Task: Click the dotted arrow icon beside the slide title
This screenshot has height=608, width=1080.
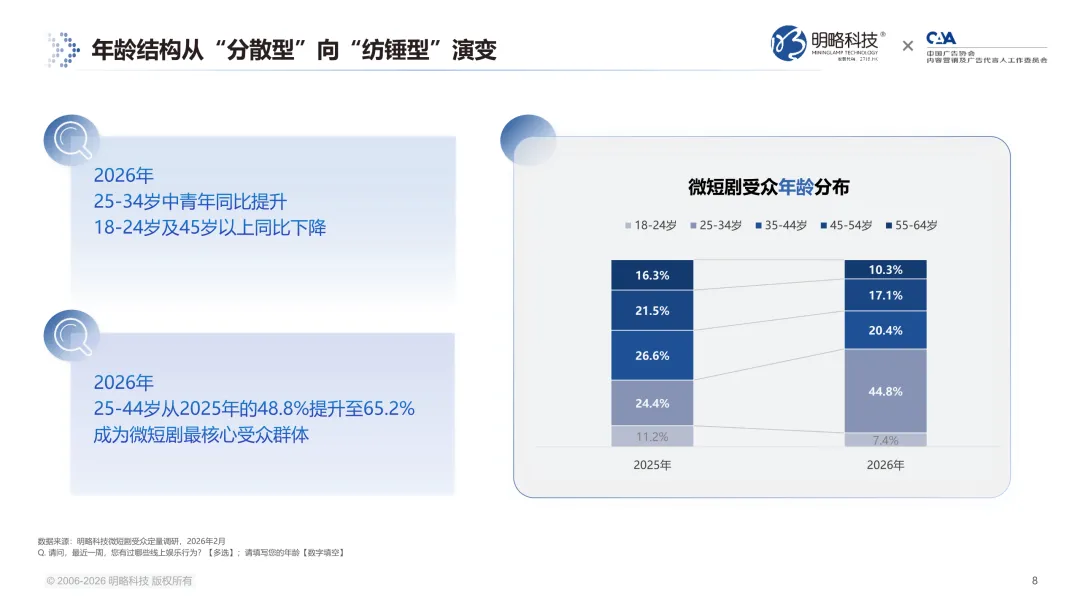Action: click(63, 50)
